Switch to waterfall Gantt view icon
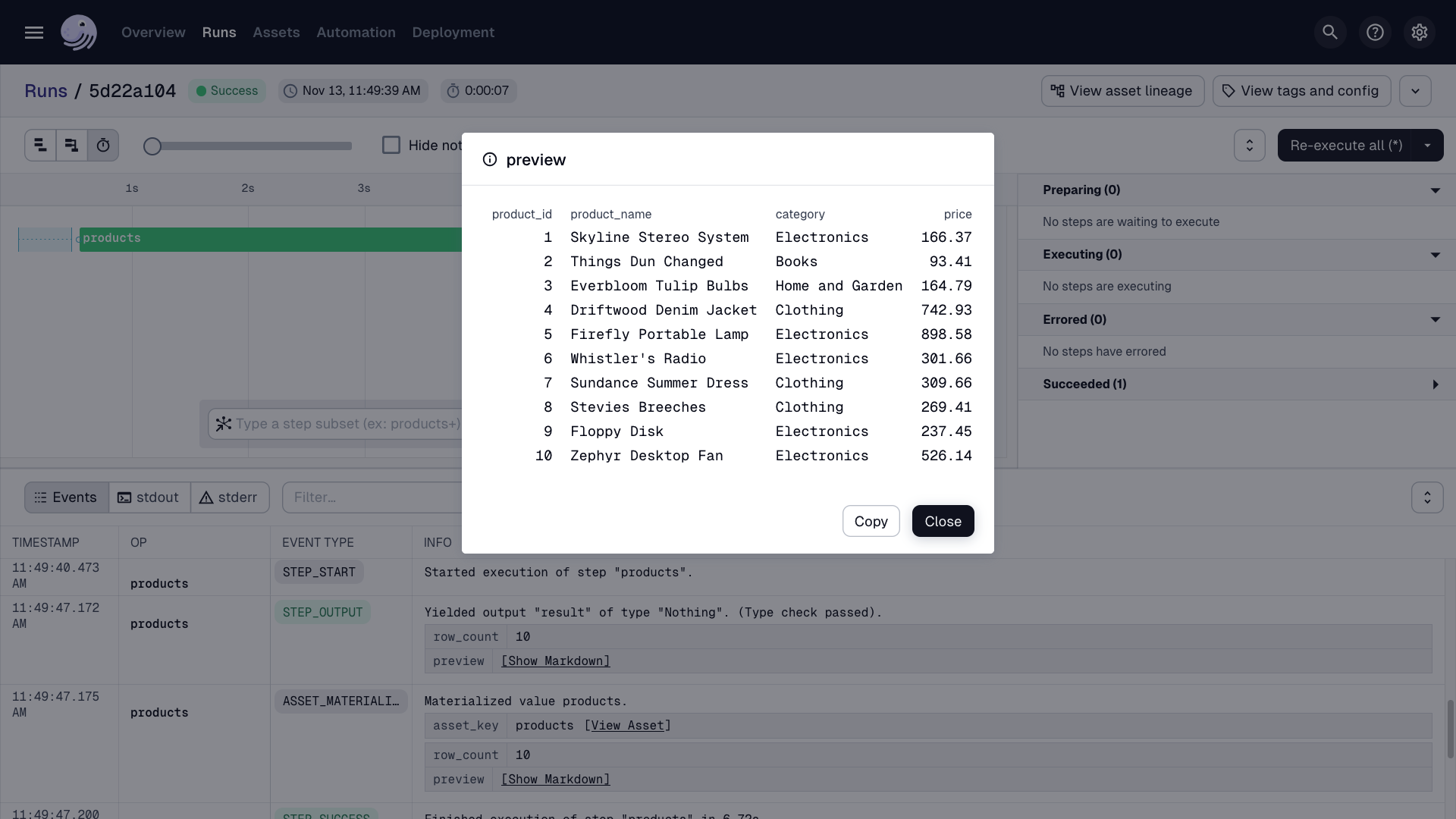The width and height of the screenshot is (1456, 819). [x=72, y=146]
